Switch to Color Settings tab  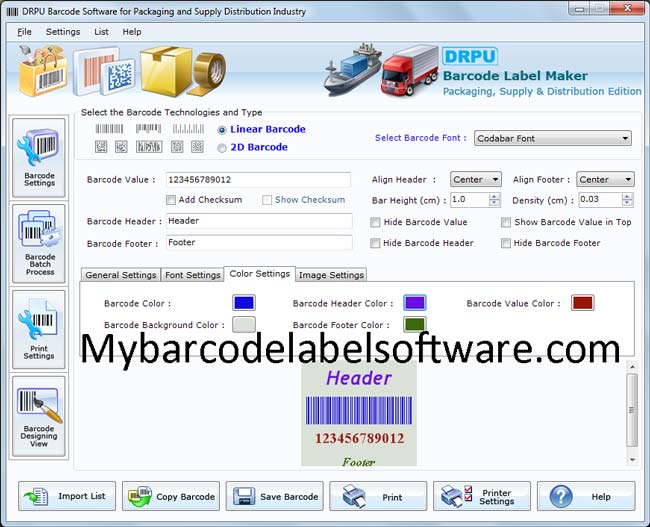tap(260, 274)
